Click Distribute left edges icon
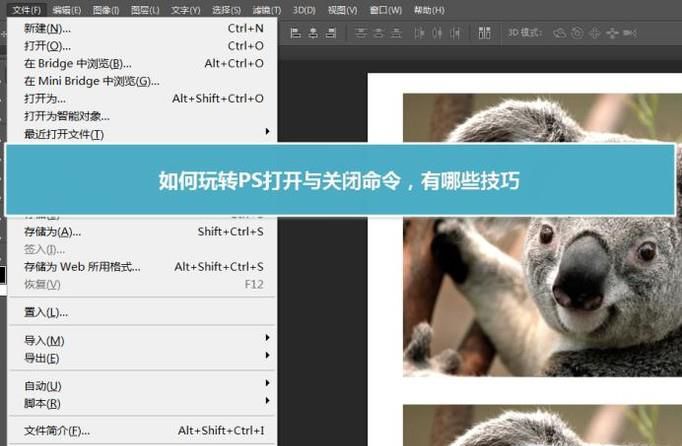This screenshot has width=682, height=446. (419, 33)
